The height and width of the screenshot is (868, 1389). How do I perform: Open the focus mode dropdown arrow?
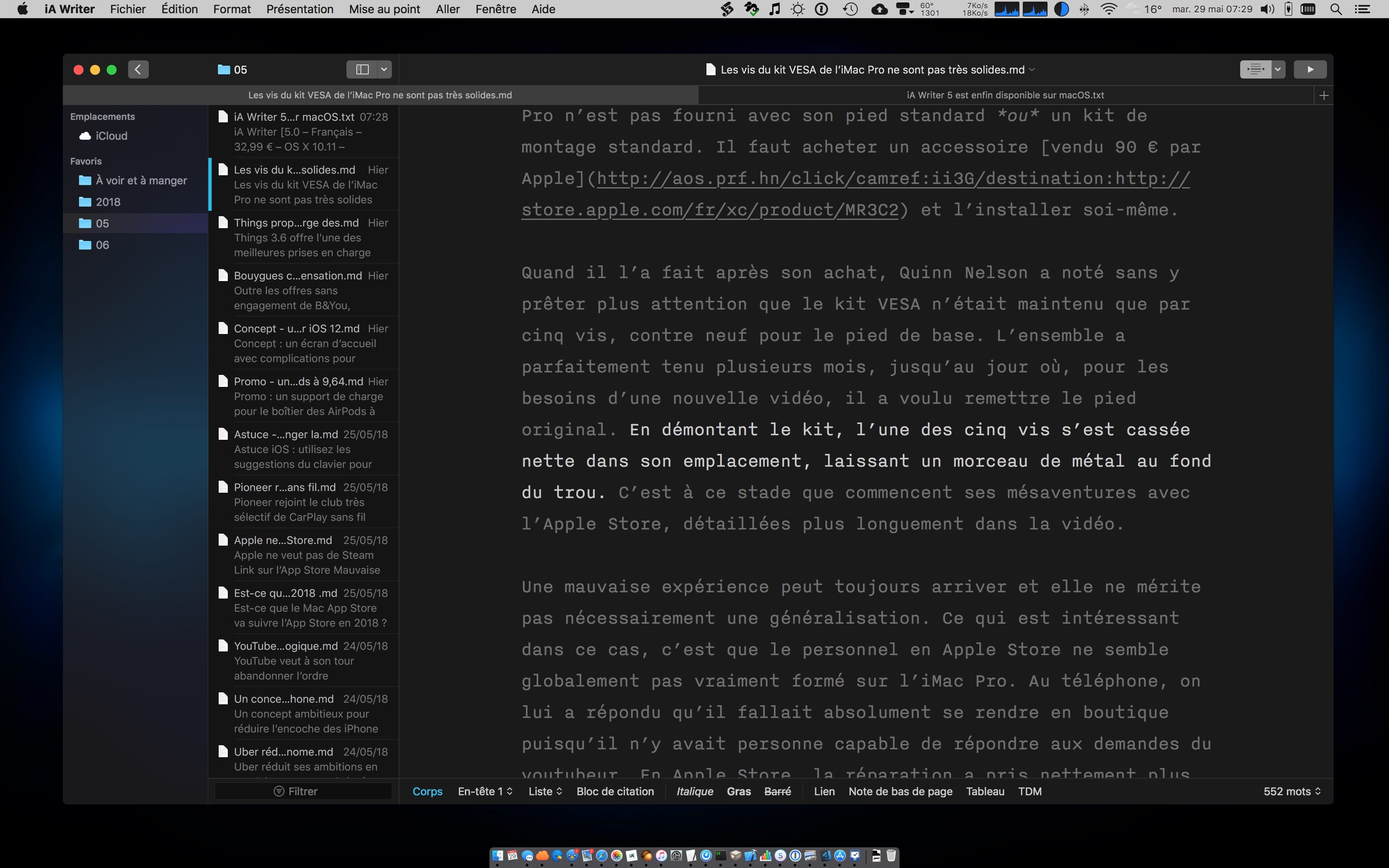(1278, 69)
